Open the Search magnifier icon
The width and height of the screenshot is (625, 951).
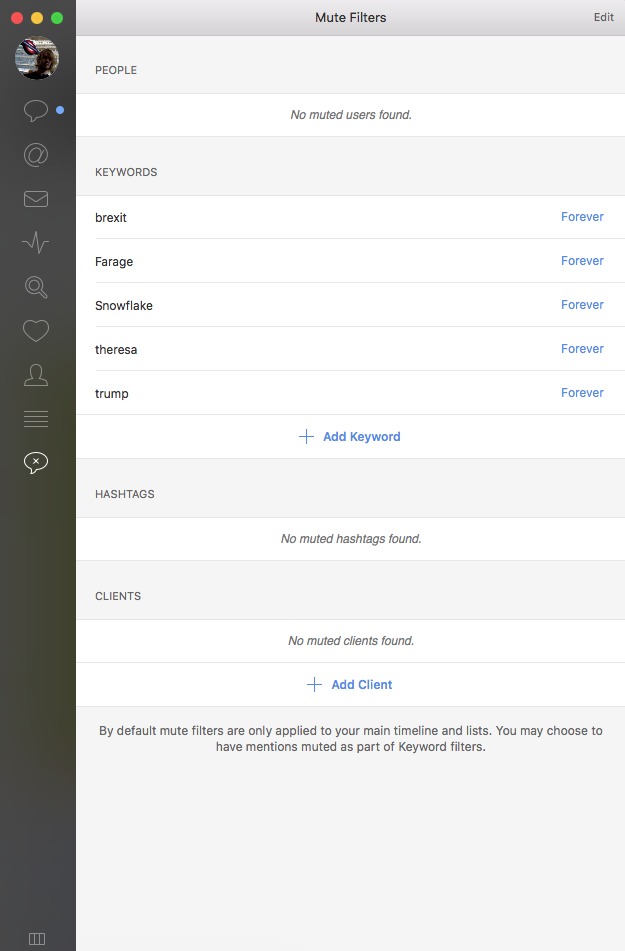coord(36,287)
